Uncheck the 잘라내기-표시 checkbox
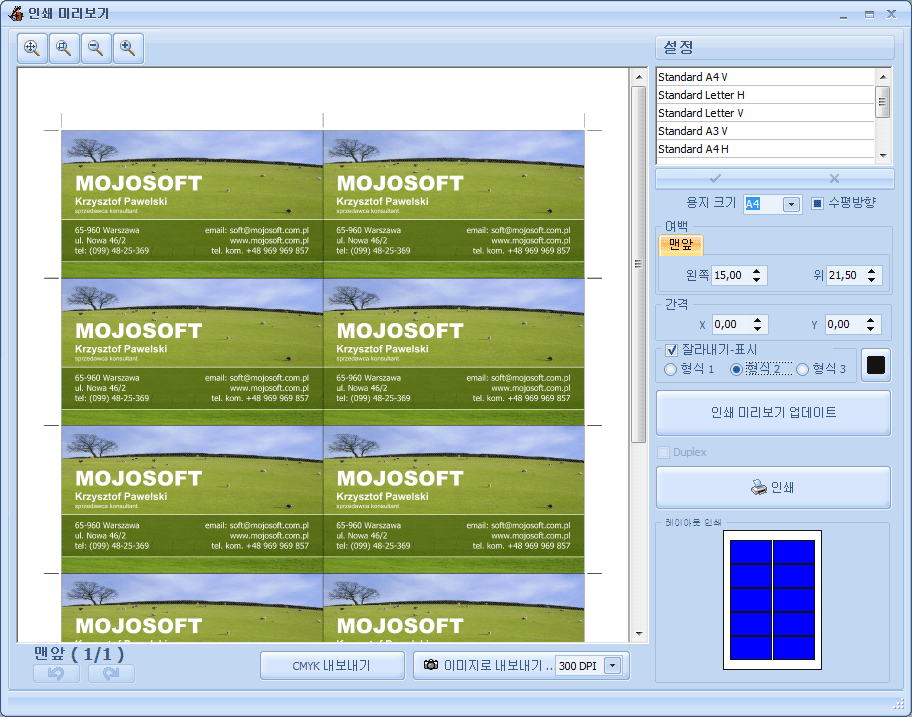The image size is (912, 717). coord(671,350)
